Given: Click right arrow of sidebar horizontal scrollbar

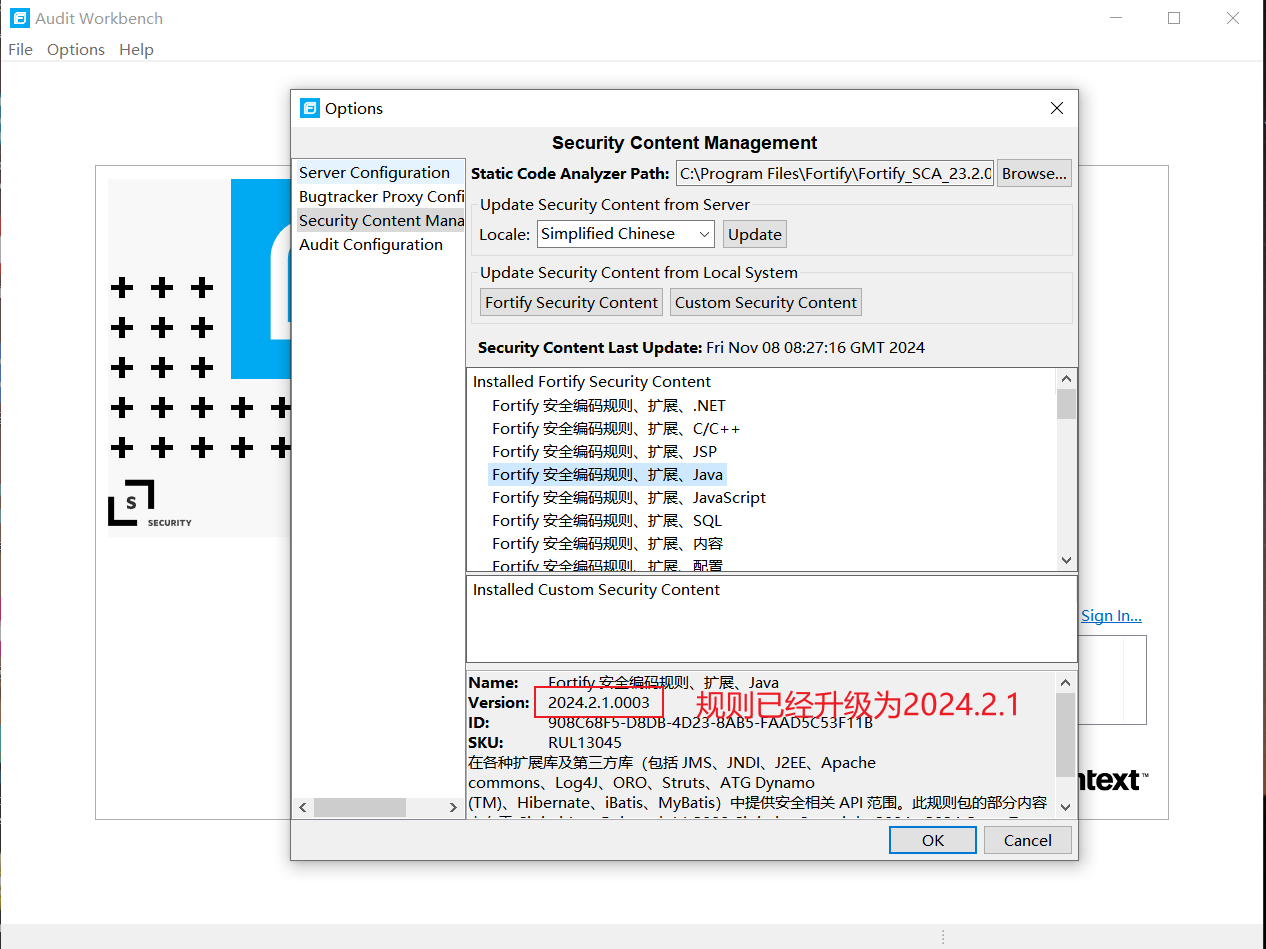Looking at the screenshot, I should [x=452, y=807].
